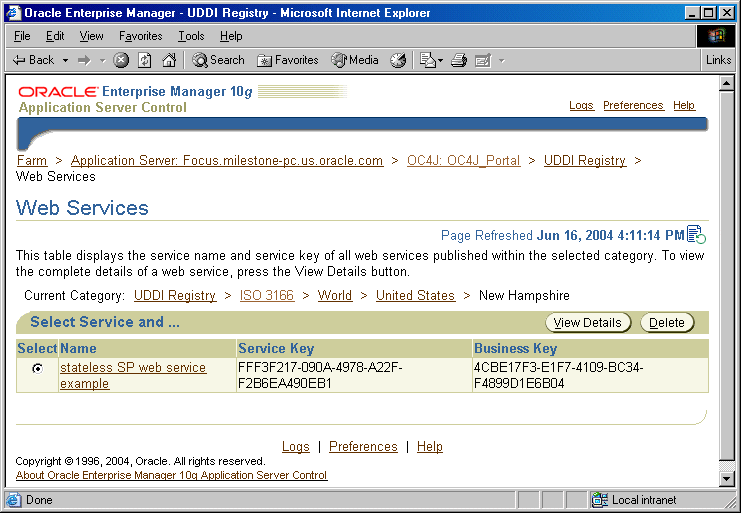Reload the page with the browser Refresh icon
This screenshot has height=513, width=741.
(145, 60)
